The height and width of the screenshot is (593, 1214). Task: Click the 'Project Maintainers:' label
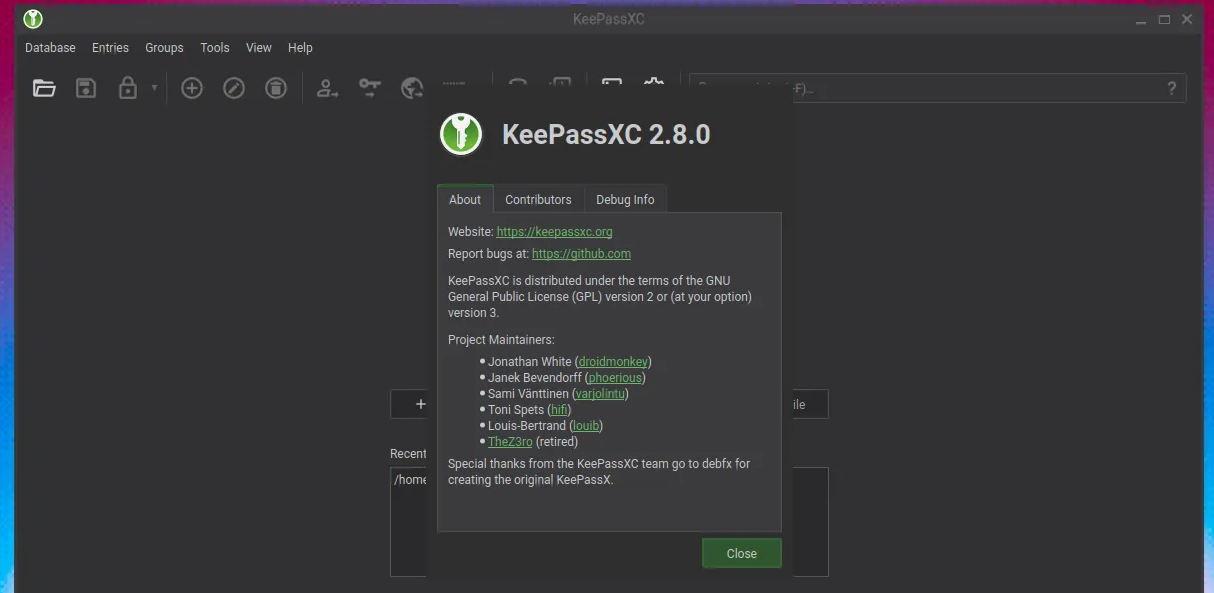tap(501, 339)
